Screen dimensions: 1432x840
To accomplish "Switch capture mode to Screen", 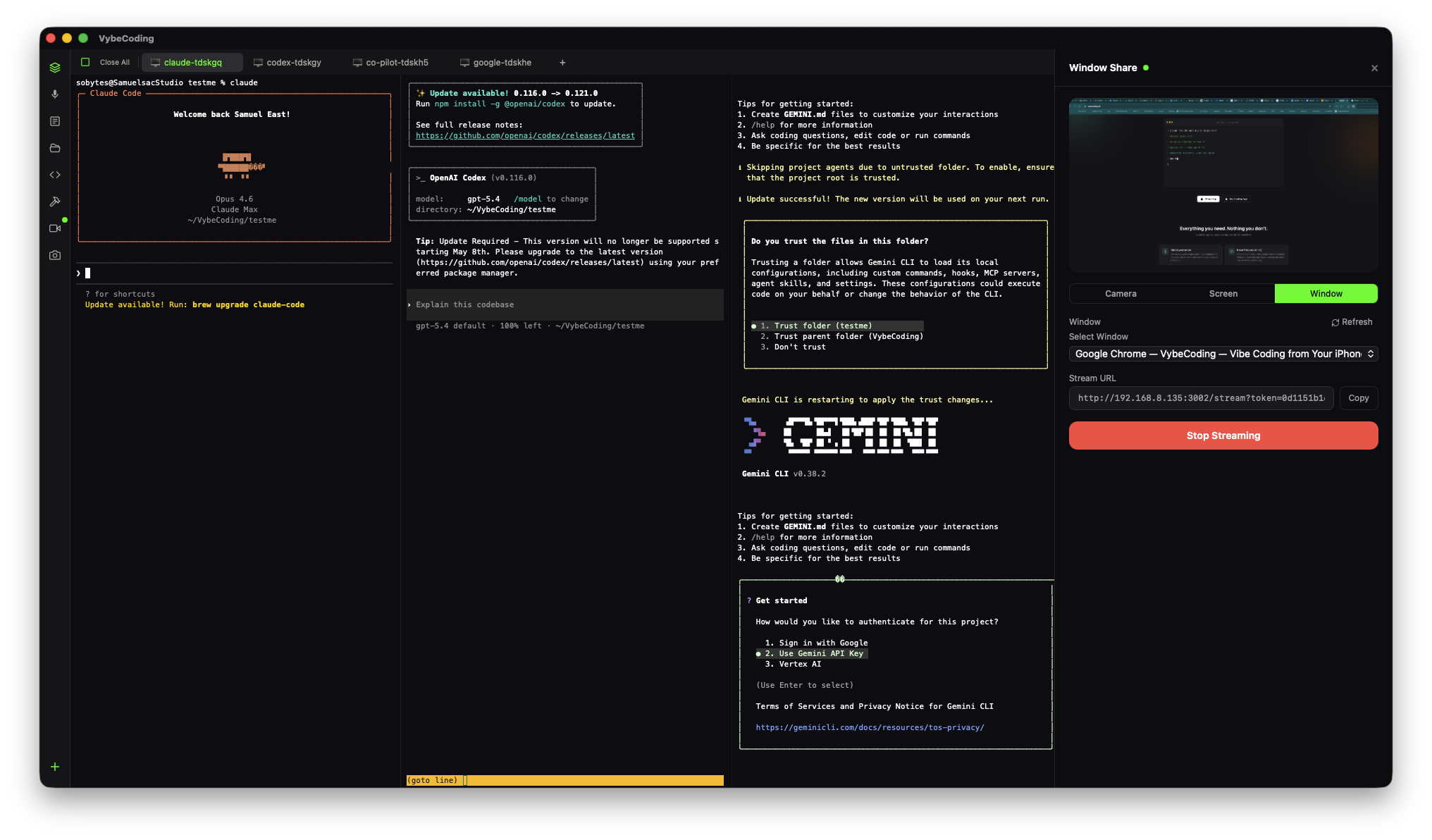I will (x=1223, y=293).
